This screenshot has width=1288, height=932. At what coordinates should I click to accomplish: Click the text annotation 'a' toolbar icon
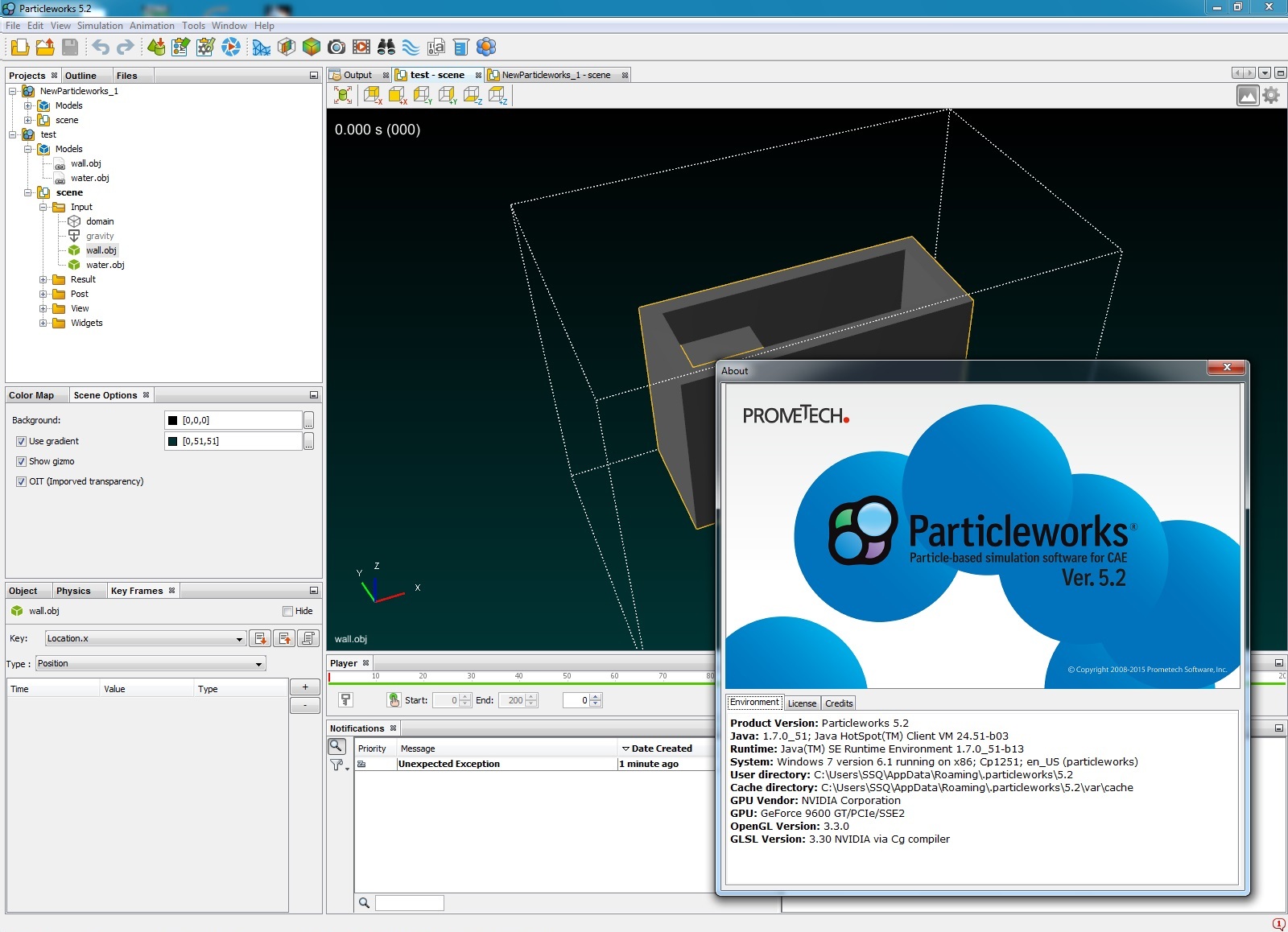pos(436,47)
